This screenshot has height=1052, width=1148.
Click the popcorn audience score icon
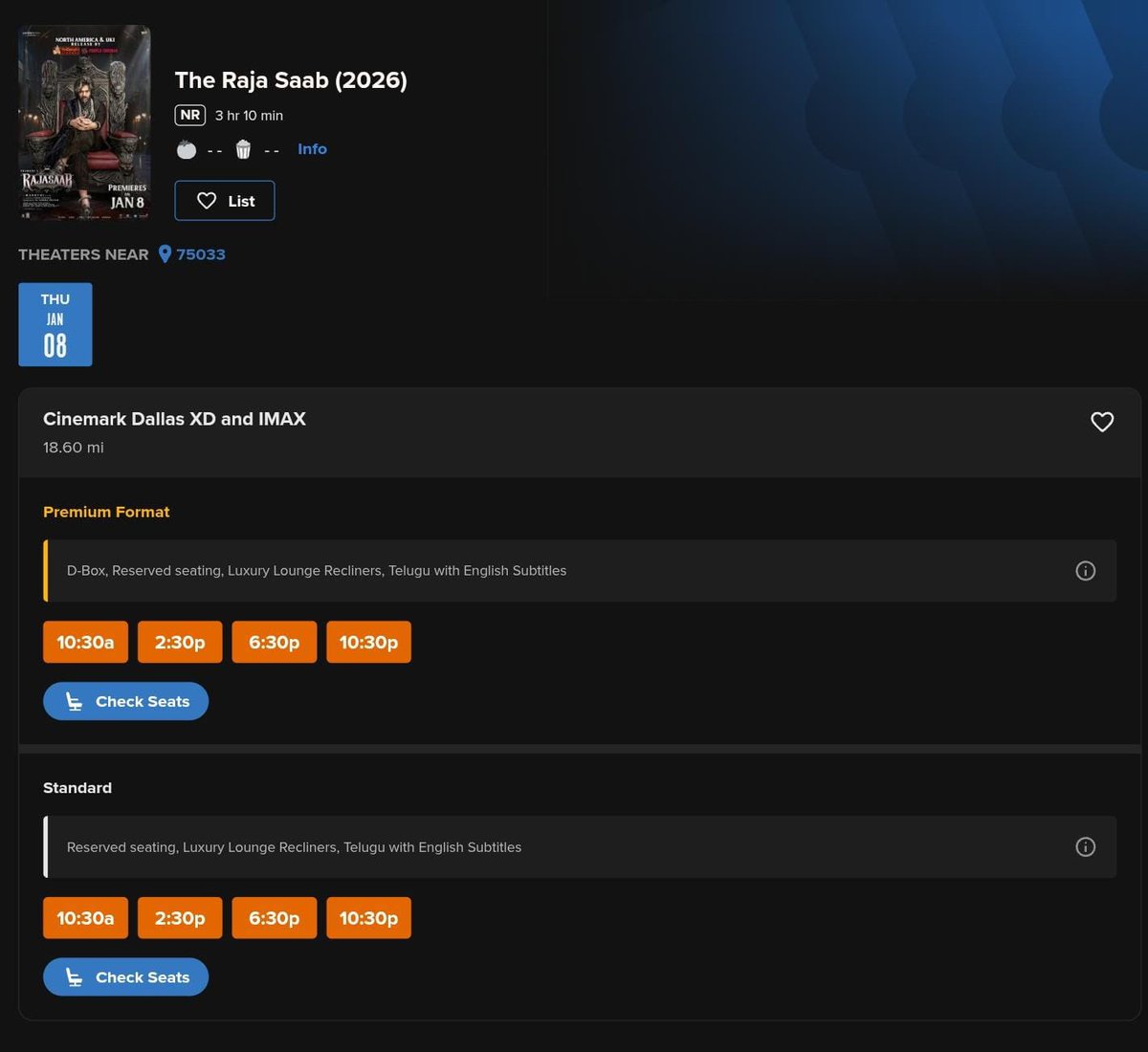click(x=244, y=149)
